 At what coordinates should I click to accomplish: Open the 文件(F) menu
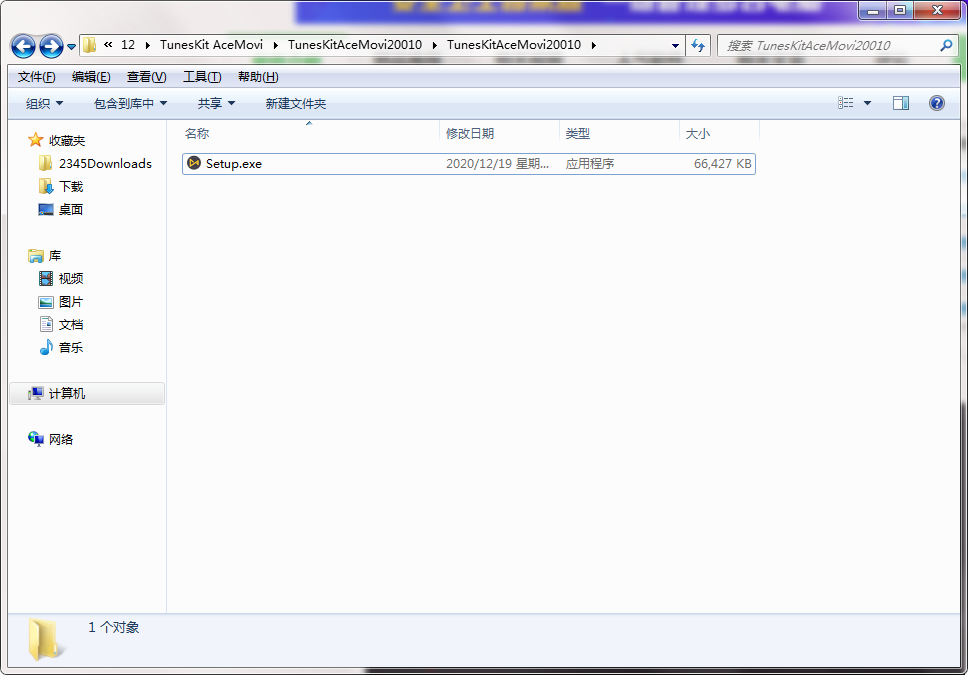(36, 77)
